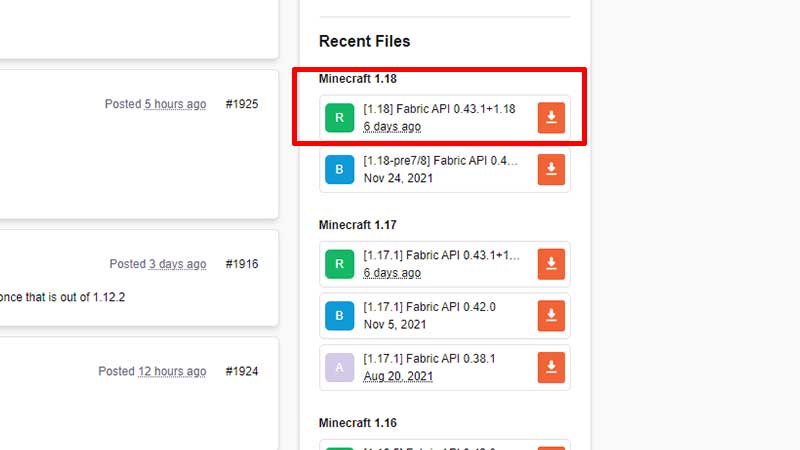Viewport: 800px width, 450px height.
Task: Open the [1.17.1] Fabric API 0.38.1 link
Action: [430, 359]
